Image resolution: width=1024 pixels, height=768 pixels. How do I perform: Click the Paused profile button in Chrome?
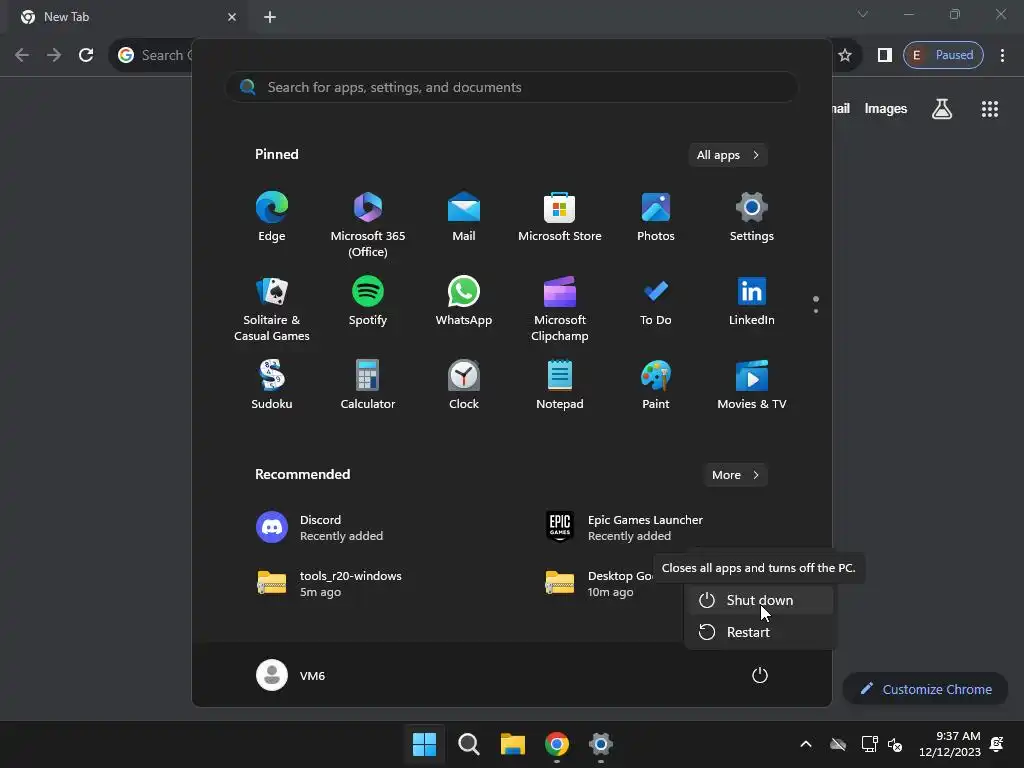pyautogui.click(x=943, y=55)
